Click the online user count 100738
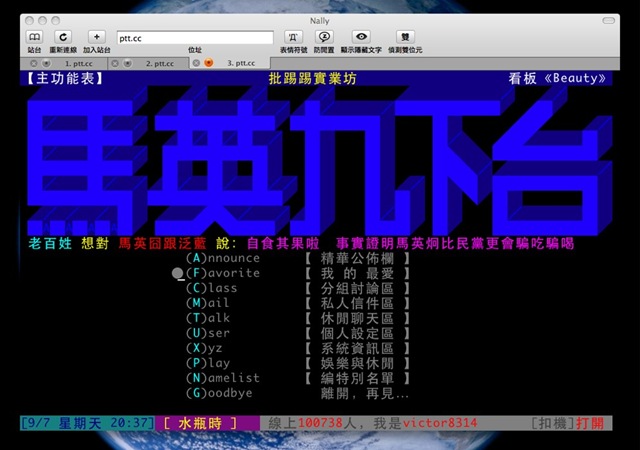 click(320, 423)
